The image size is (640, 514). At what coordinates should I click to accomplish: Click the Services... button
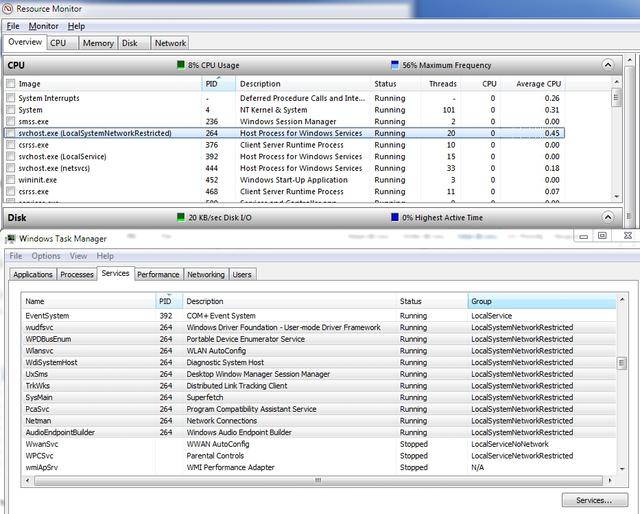594,499
